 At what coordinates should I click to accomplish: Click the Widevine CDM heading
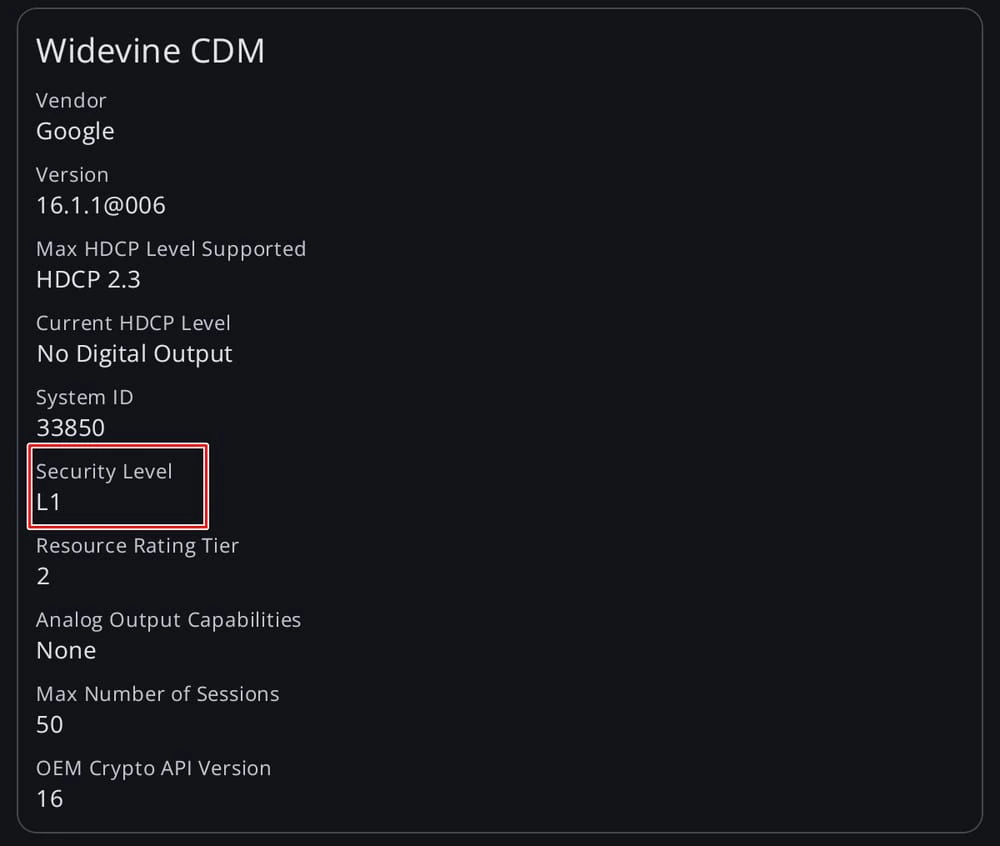[150, 51]
